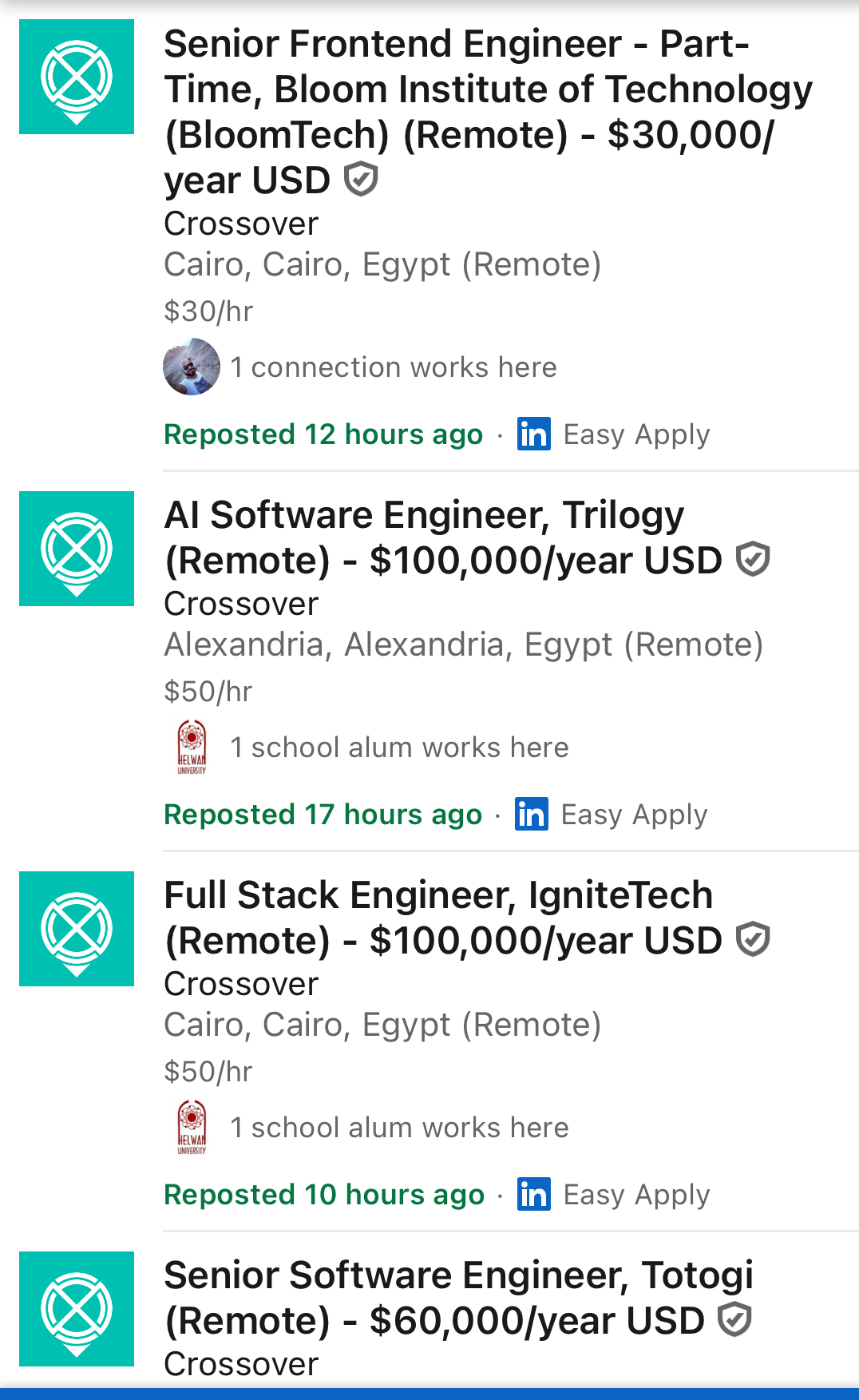This screenshot has width=859, height=1400.
Task: Tap verified shield badge on Senior Frontend Engineer
Action: pos(361,179)
